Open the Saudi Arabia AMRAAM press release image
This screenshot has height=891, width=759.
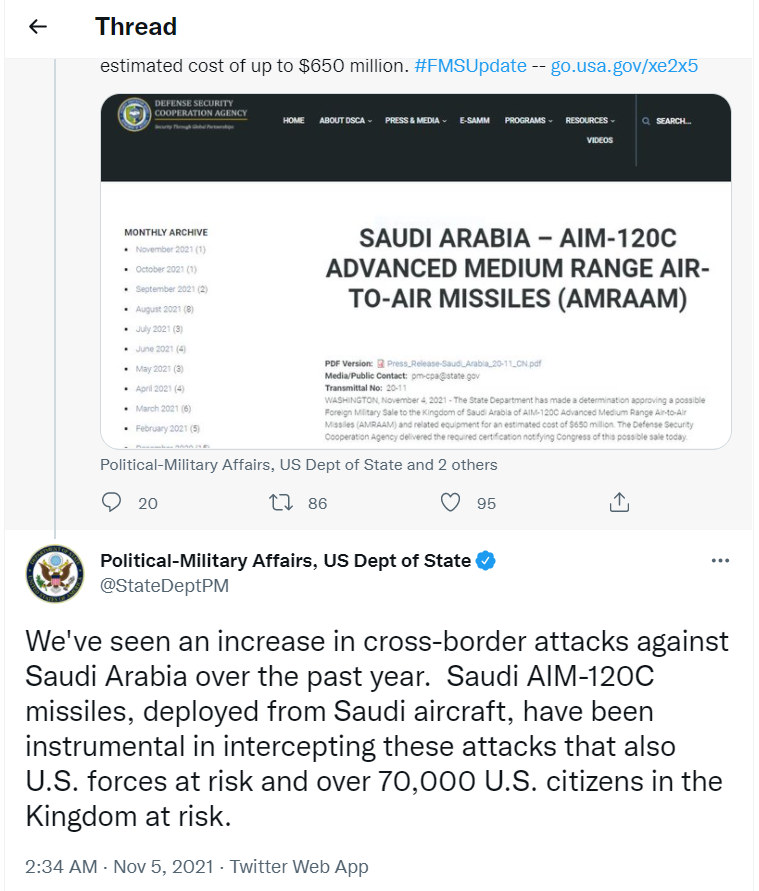(416, 271)
